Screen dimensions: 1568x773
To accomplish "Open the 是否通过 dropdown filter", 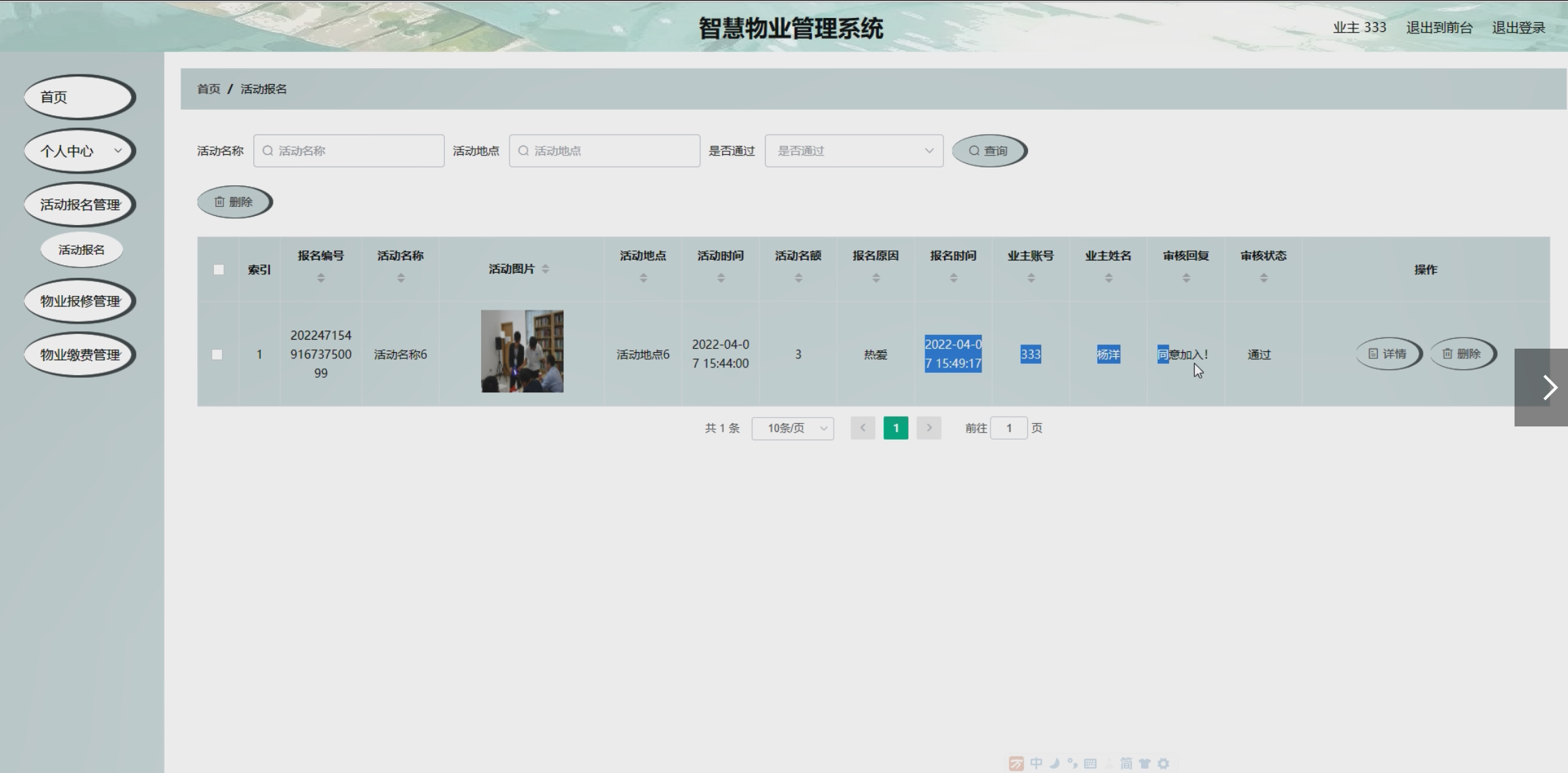I will click(853, 151).
